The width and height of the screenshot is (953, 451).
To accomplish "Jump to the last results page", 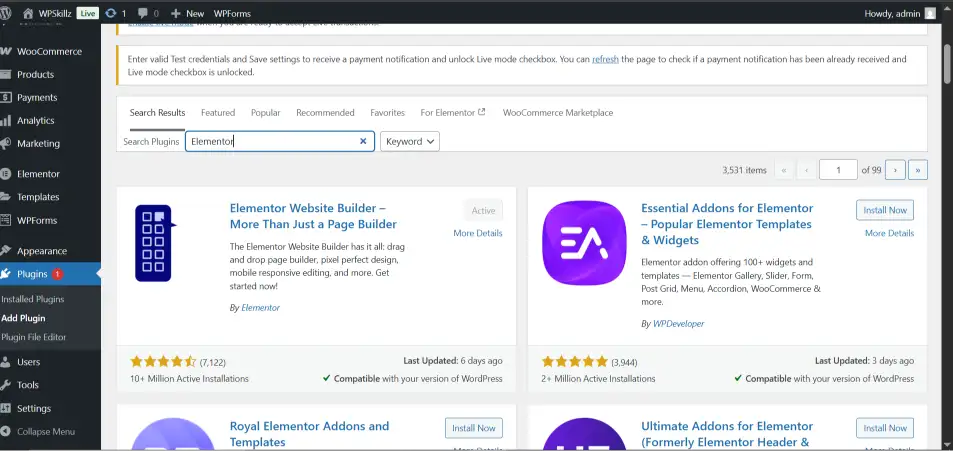I will [918, 170].
